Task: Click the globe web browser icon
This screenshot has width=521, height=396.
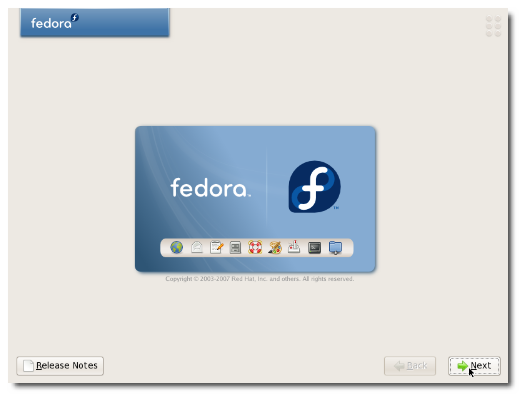Action: (176, 247)
